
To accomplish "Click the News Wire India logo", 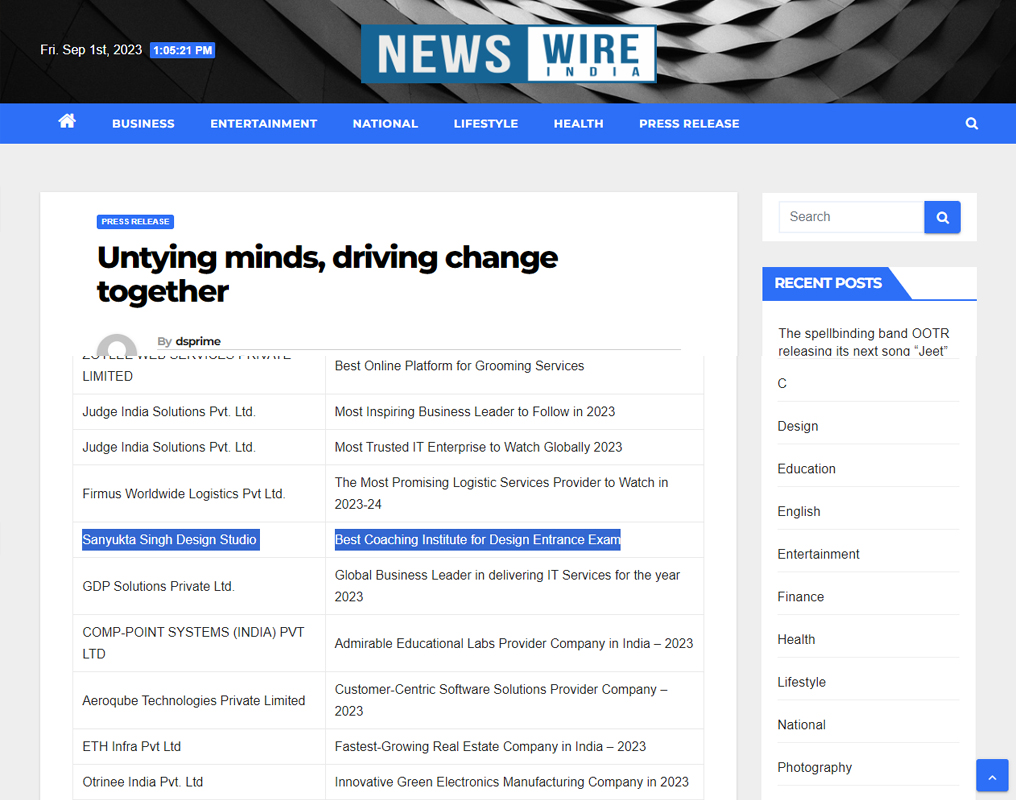I will click(509, 54).
